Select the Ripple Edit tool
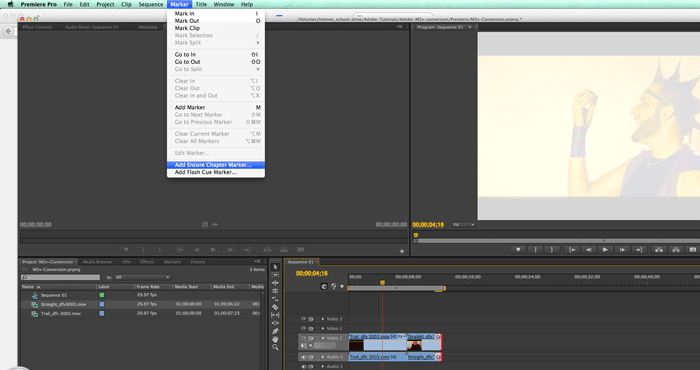The width and height of the screenshot is (700, 370). [x=275, y=283]
